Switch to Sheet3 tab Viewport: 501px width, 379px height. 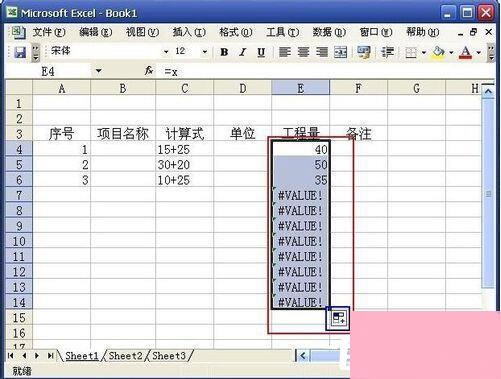pos(169,356)
